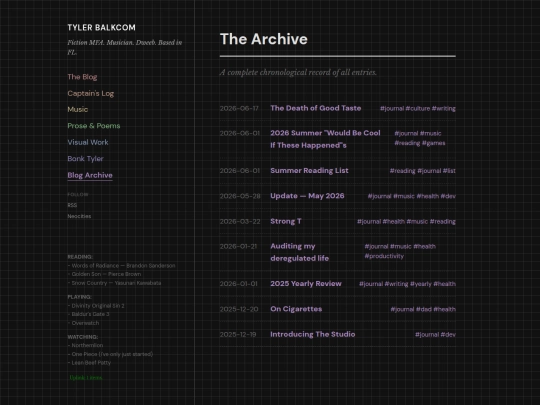Image resolution: width=540 pixels, height=405 pixels.
Task: Click #journal tag on Introducing The Studio row
Action: (x=427, y=335)
